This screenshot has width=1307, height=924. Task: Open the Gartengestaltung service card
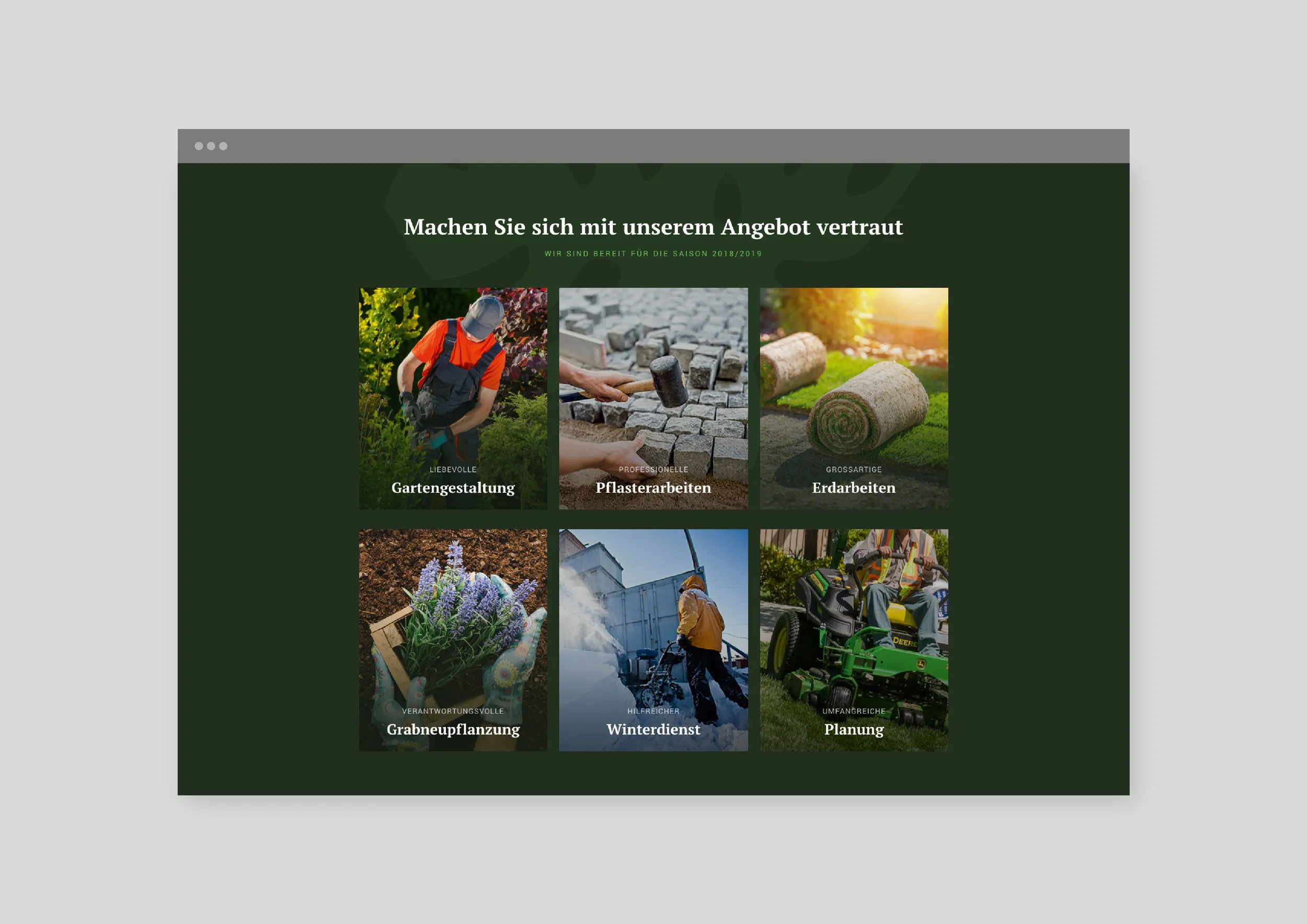click(x=453, y=398)
